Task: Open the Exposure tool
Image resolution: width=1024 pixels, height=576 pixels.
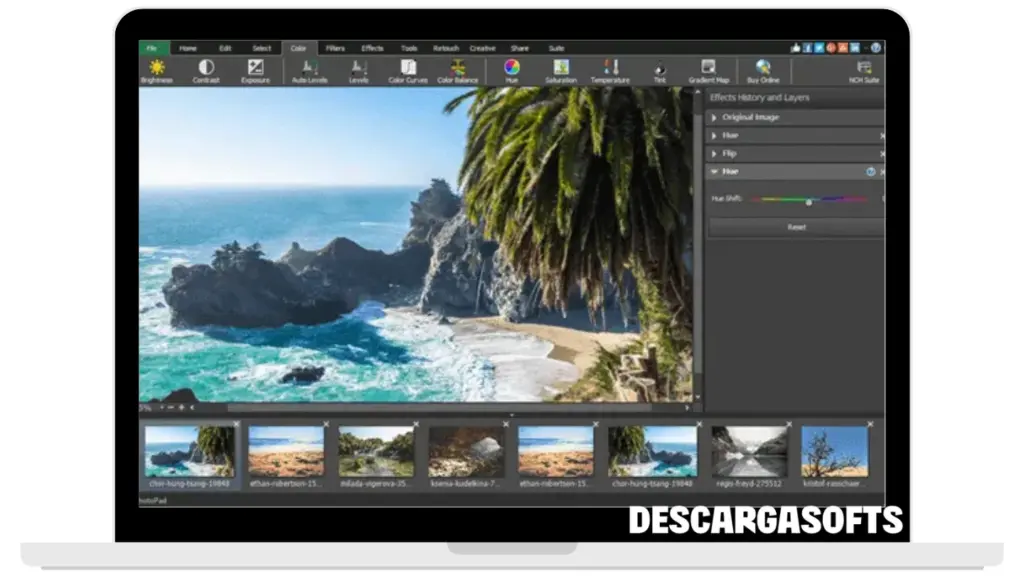Action: coord(255,68)
